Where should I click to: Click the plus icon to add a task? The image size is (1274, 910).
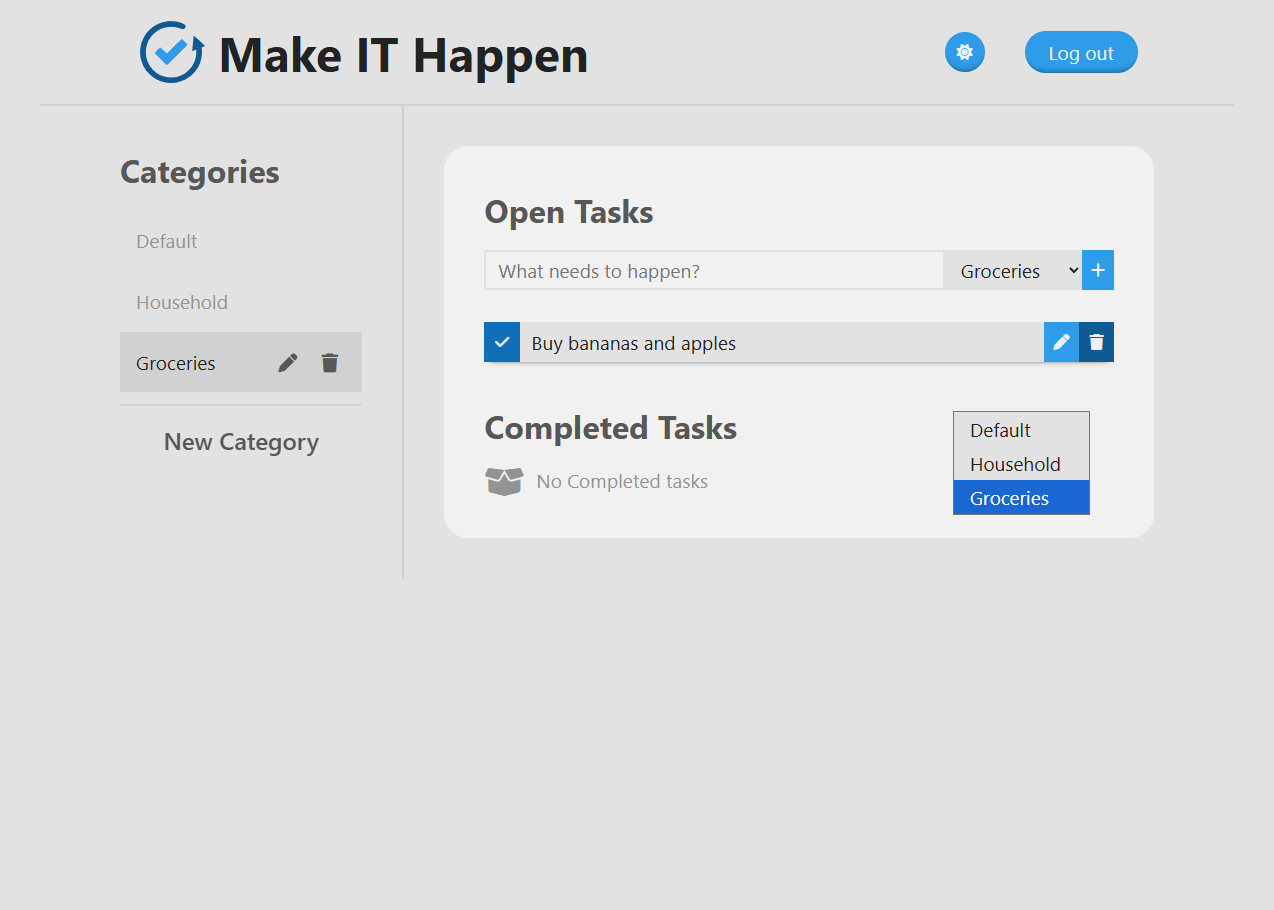1097,269
